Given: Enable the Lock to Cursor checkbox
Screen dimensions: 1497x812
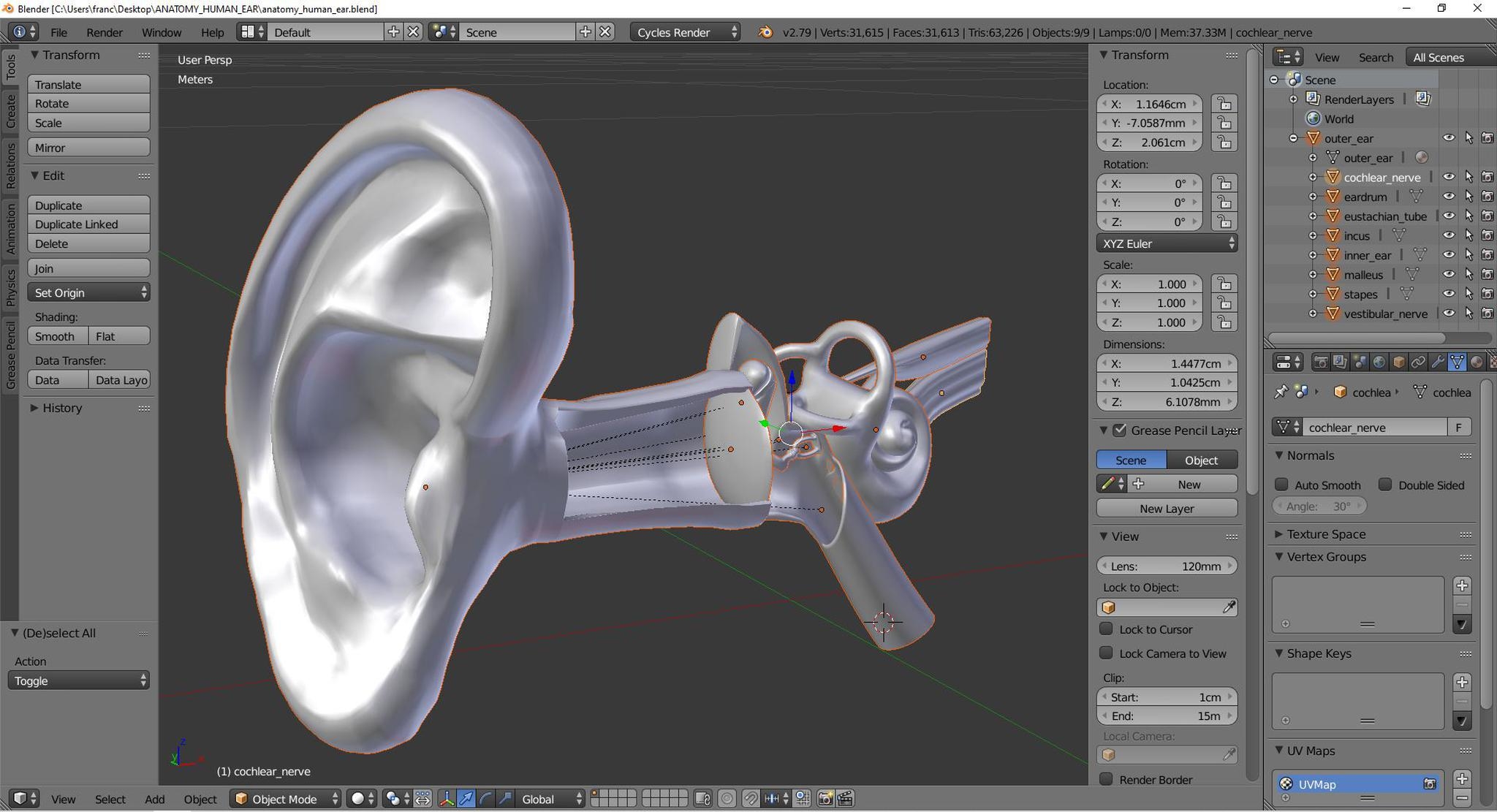Looking at the screenshot, I should point(1106,629).
